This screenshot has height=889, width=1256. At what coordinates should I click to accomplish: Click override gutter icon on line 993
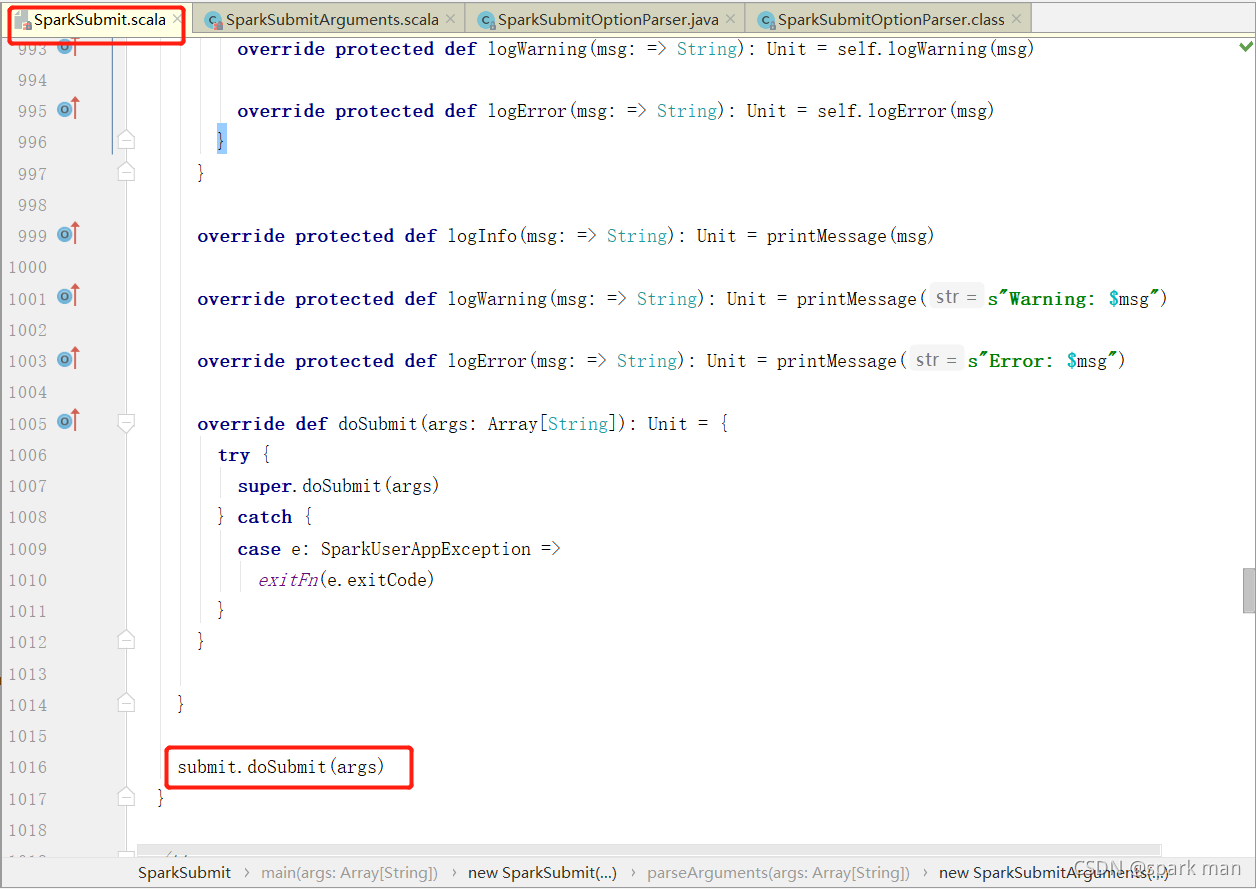[68, 46]
